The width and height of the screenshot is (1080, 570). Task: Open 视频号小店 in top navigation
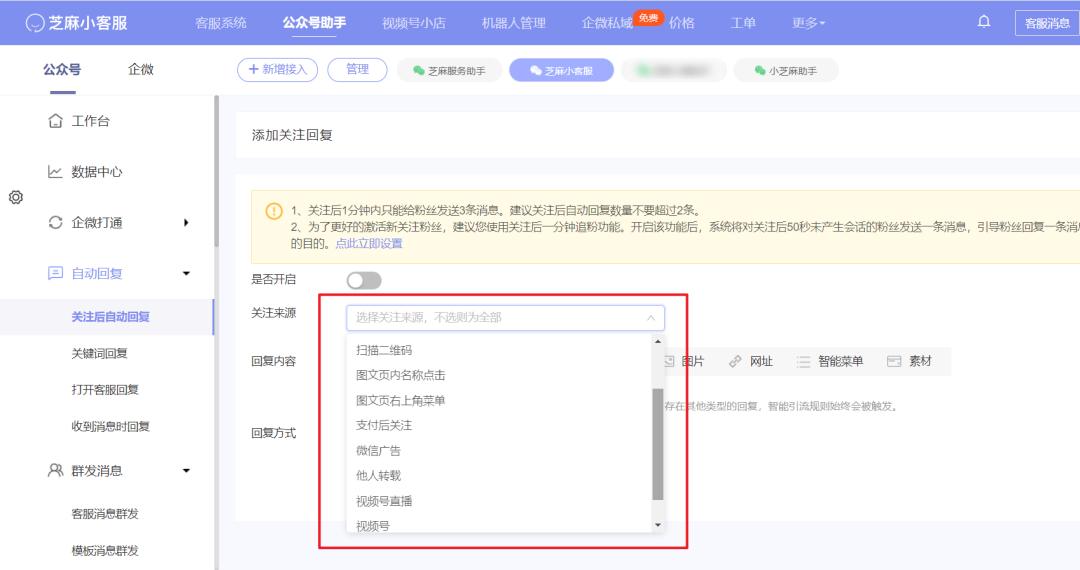(x=414, y=23)
